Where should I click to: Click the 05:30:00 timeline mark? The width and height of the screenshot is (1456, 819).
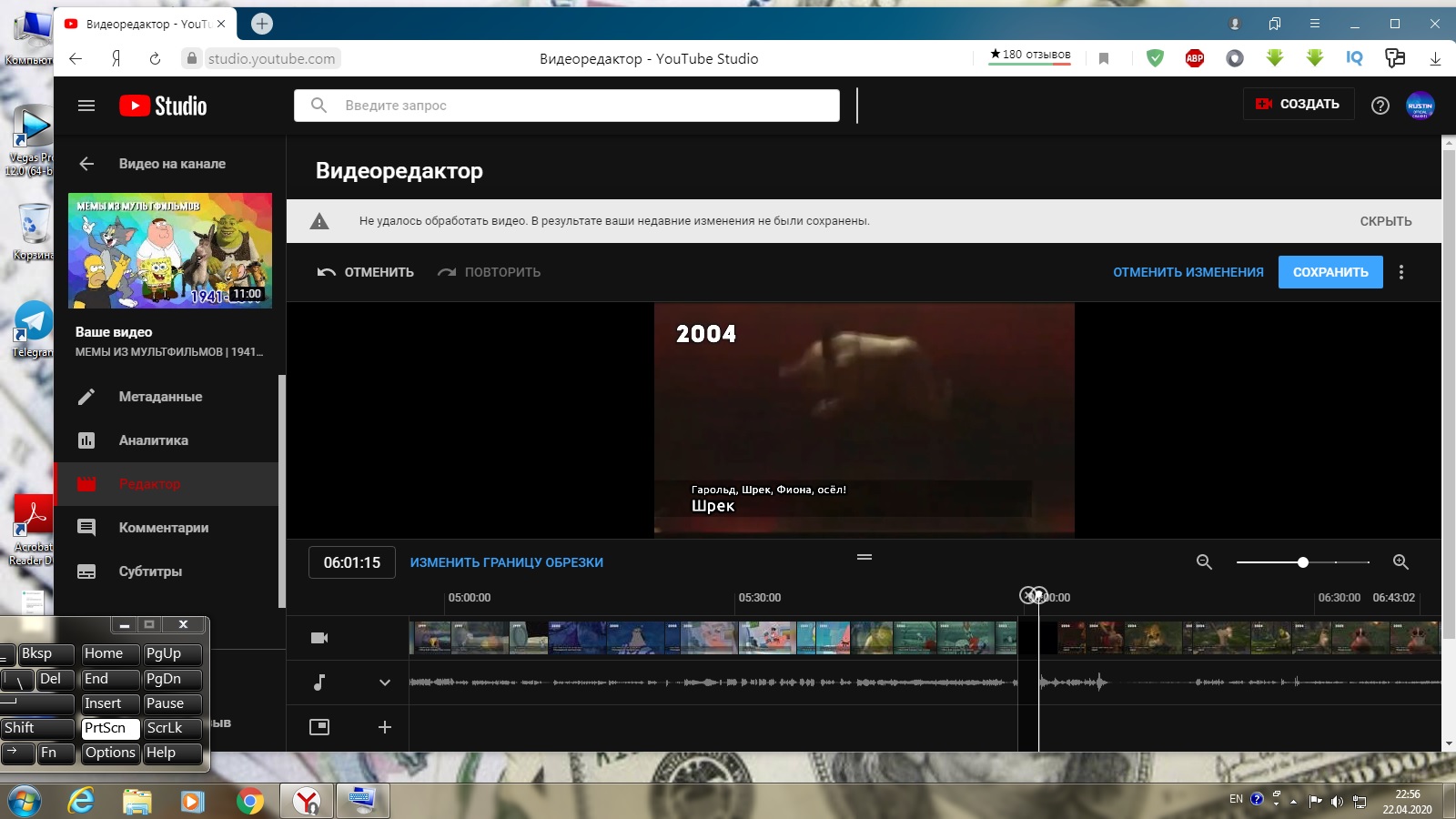point(760,598)
